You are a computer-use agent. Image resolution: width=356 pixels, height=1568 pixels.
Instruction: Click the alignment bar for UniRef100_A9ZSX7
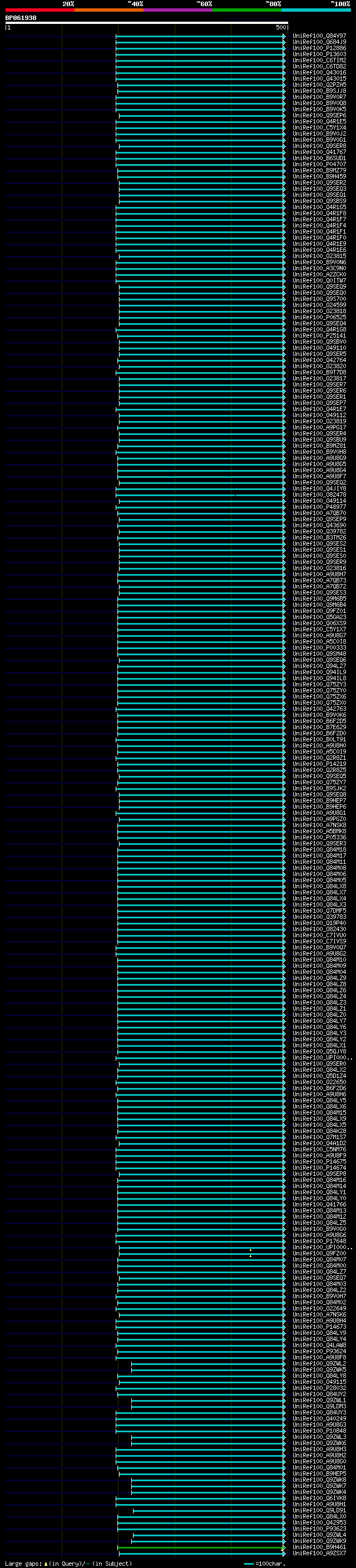tap(202, 1554)
